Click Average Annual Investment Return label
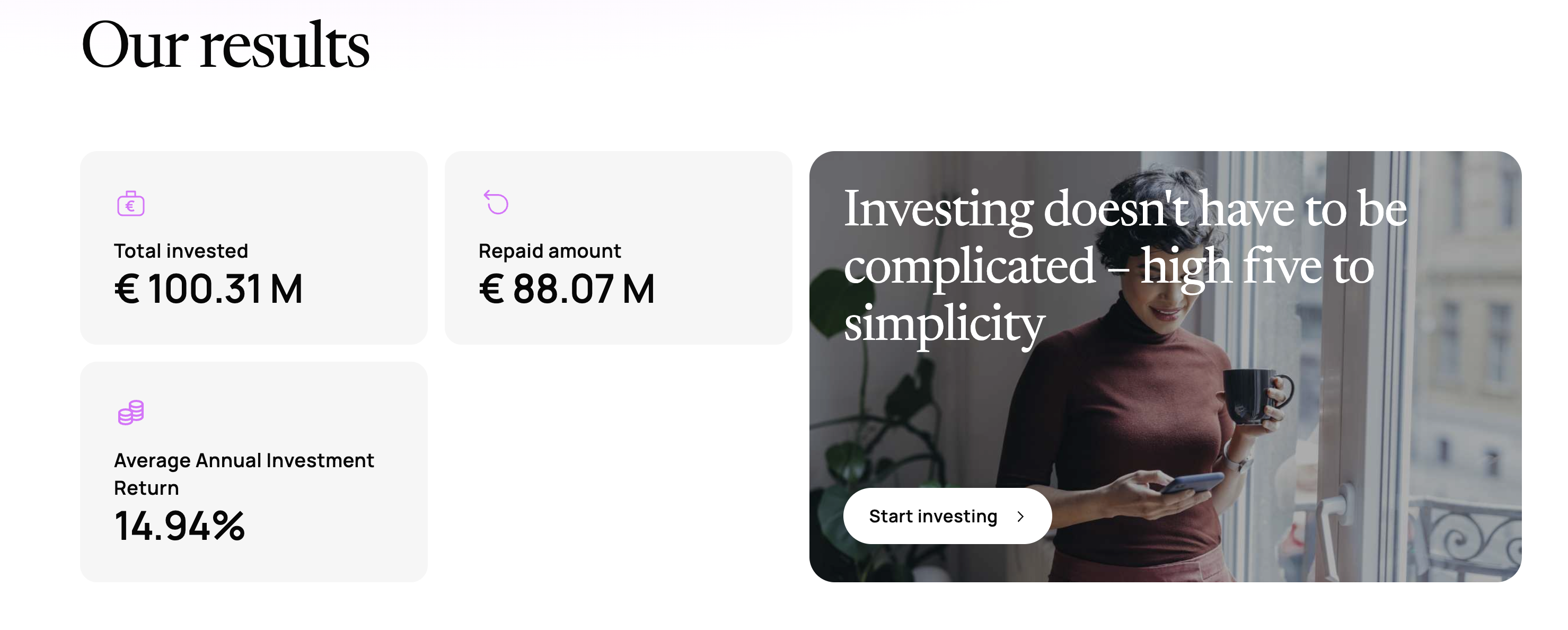1568x630 pixels. pos(243,474)
